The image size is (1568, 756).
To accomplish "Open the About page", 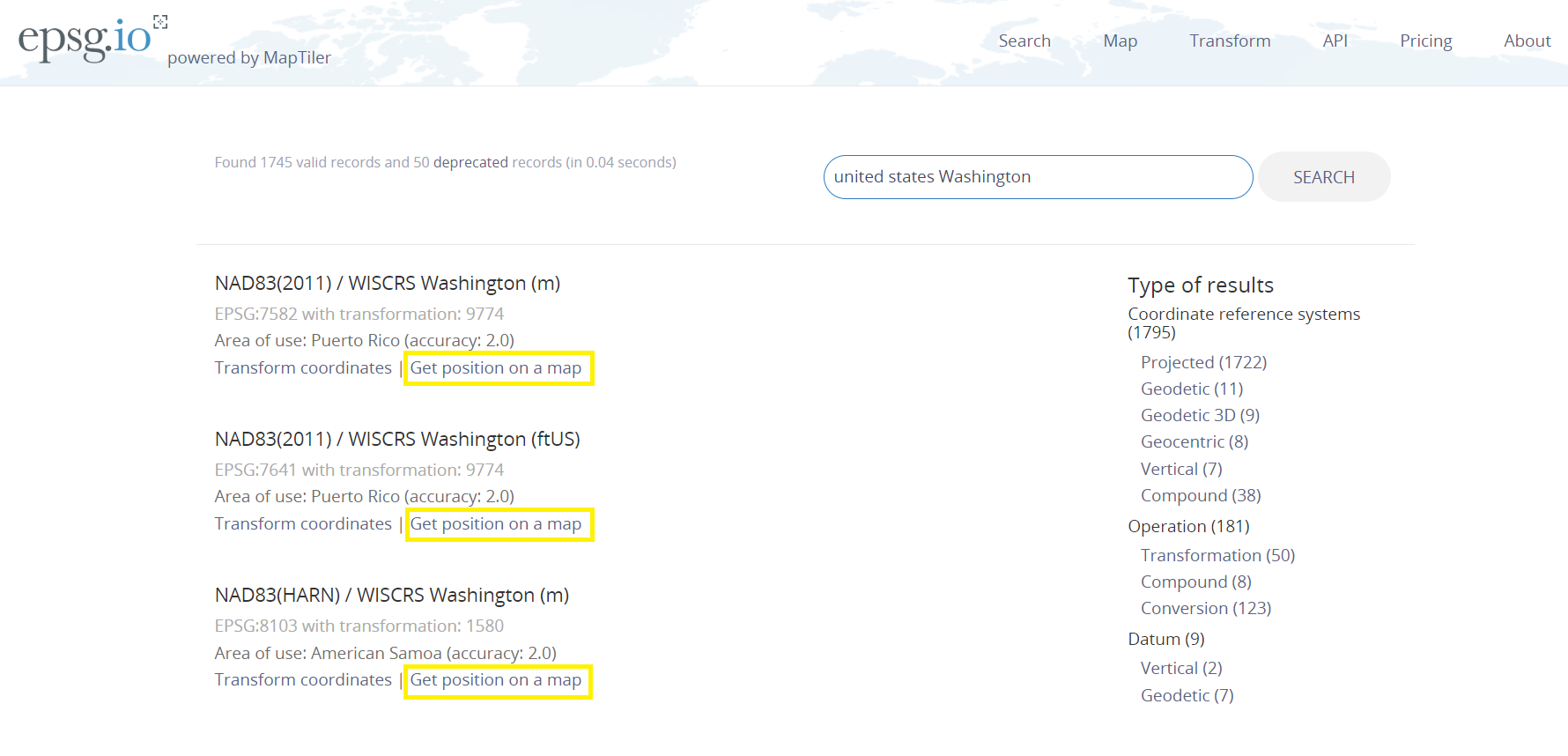I will tap(1527, 41).
